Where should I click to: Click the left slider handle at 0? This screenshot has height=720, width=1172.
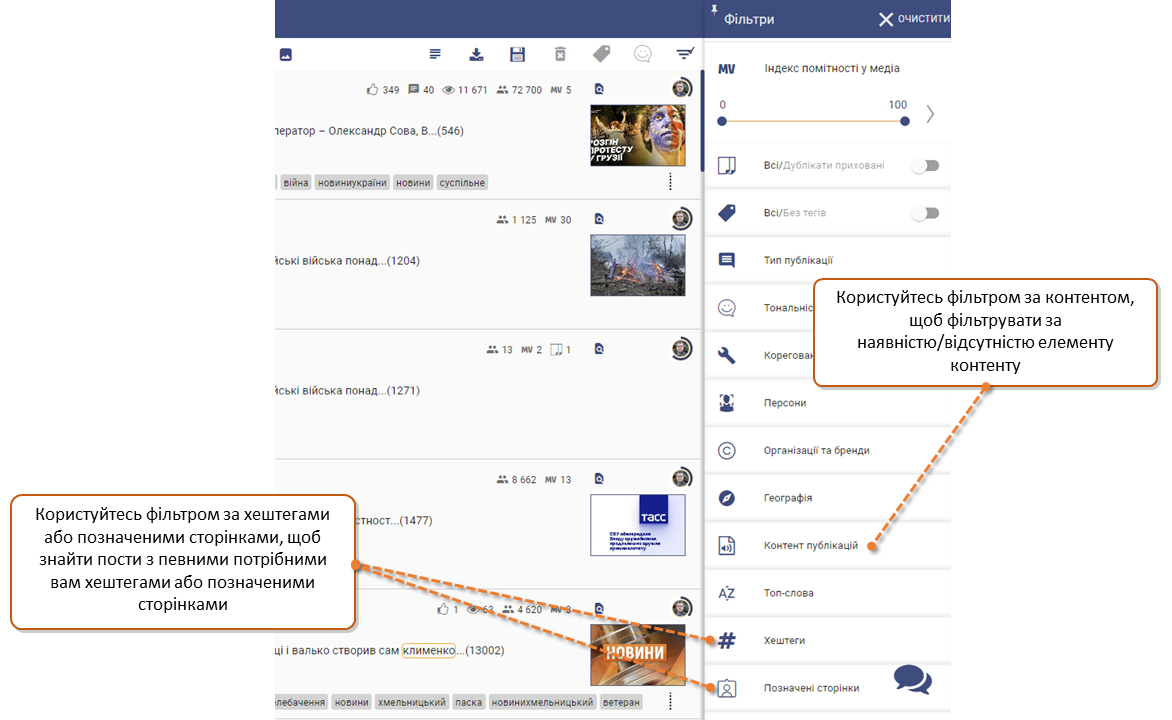[722, 121]
